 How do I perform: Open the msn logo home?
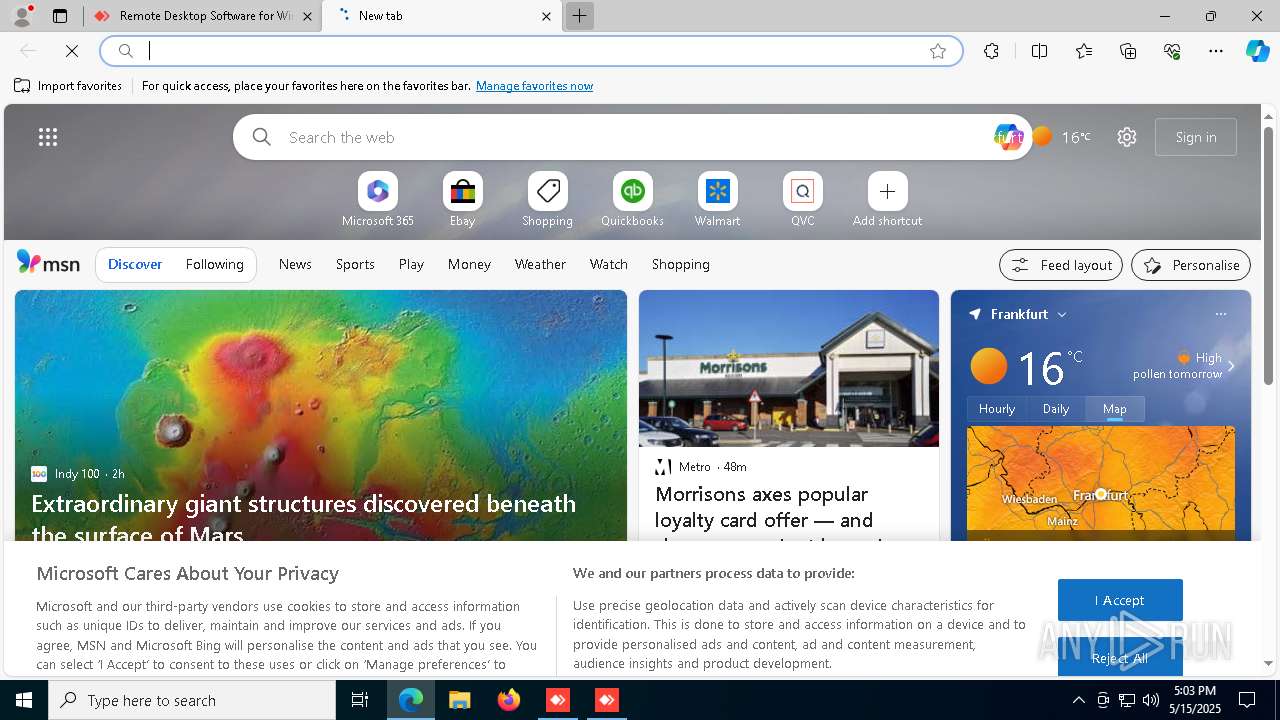tap(48, 263)
